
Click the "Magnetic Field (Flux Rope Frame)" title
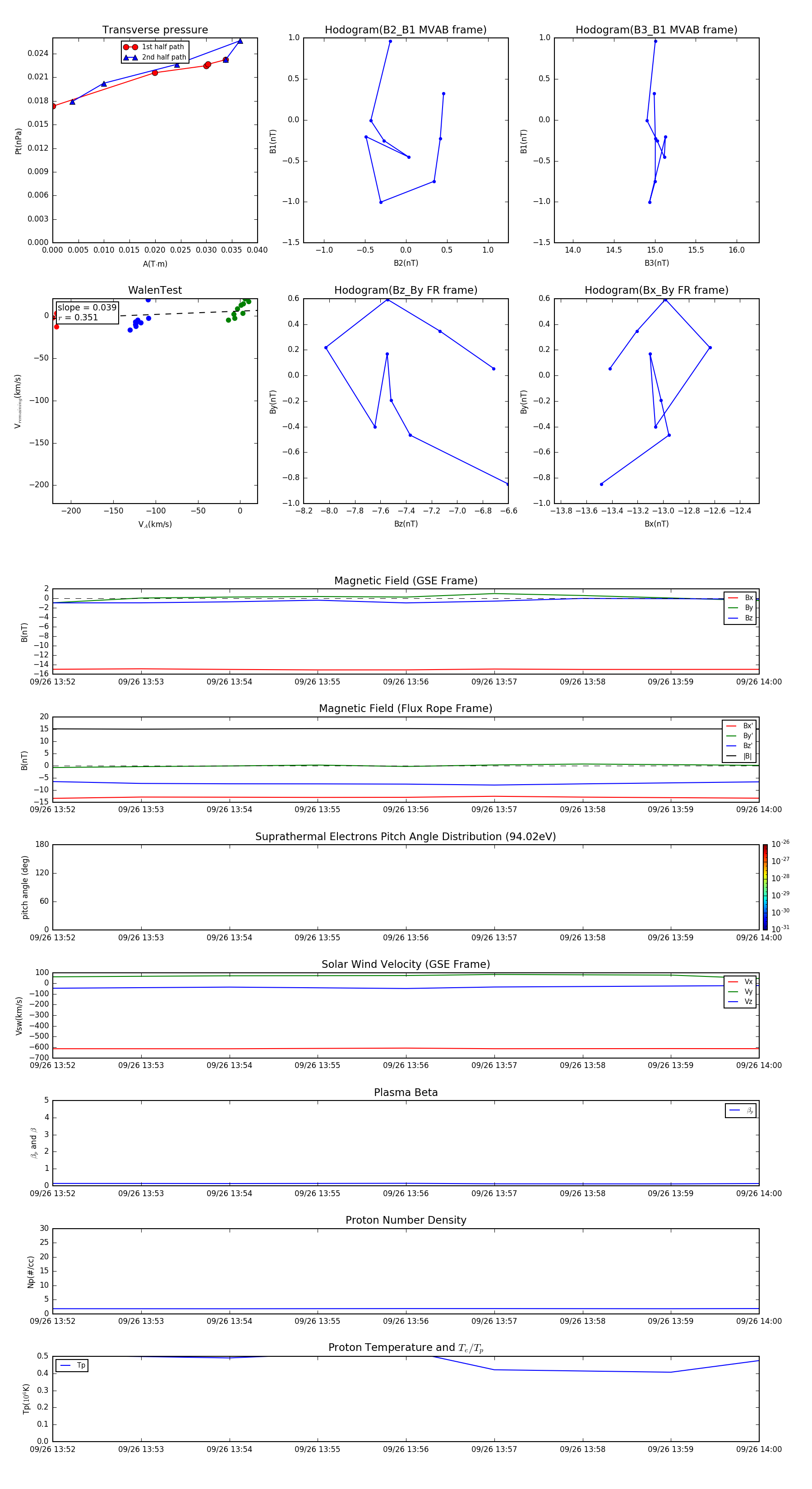tap(406, 709)
